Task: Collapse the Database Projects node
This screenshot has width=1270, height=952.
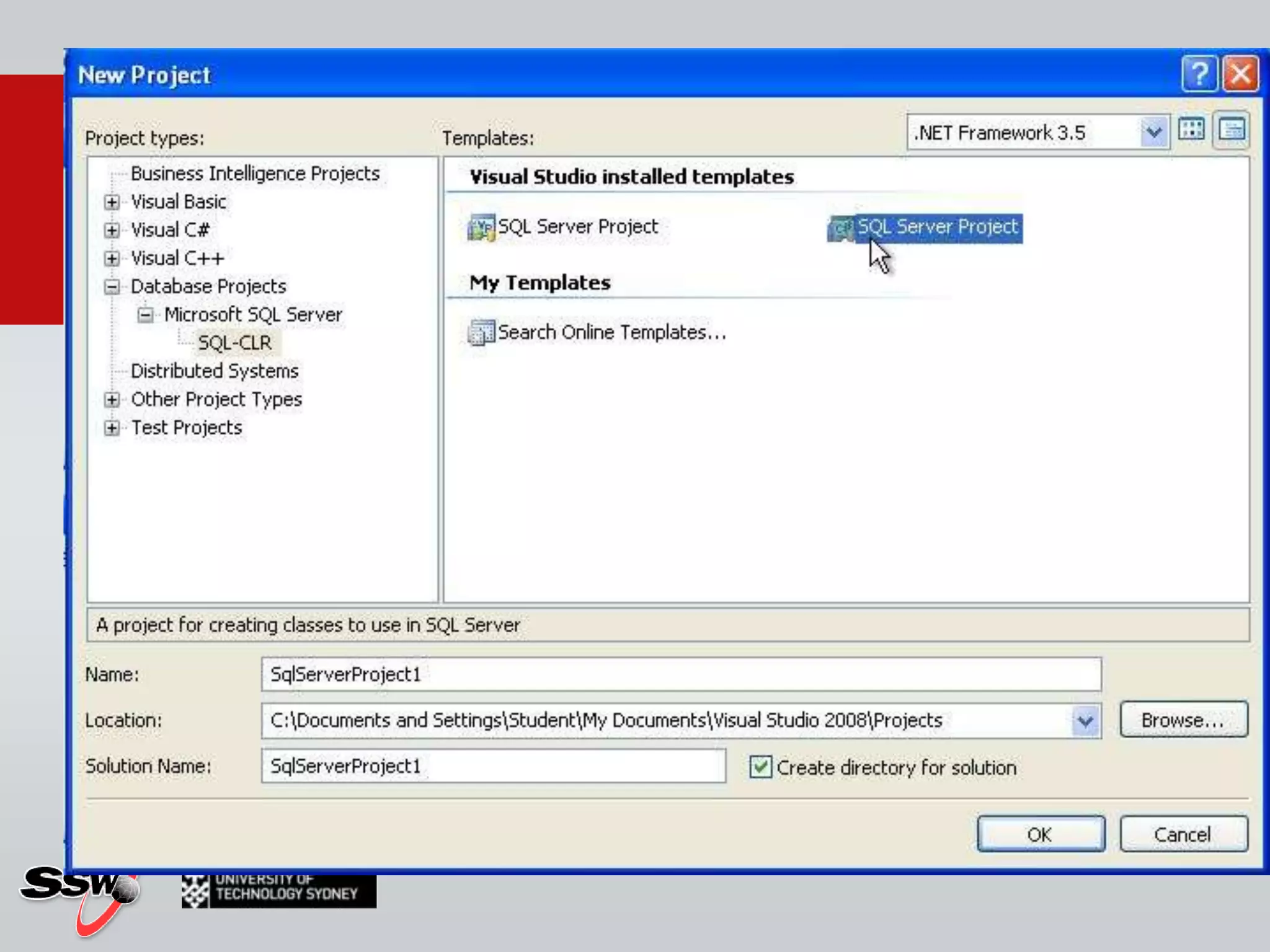Action: [x=112, y=286]
